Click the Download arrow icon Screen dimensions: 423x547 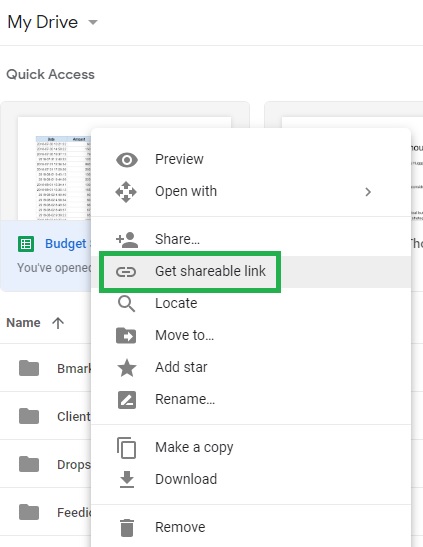coord(127,479)
